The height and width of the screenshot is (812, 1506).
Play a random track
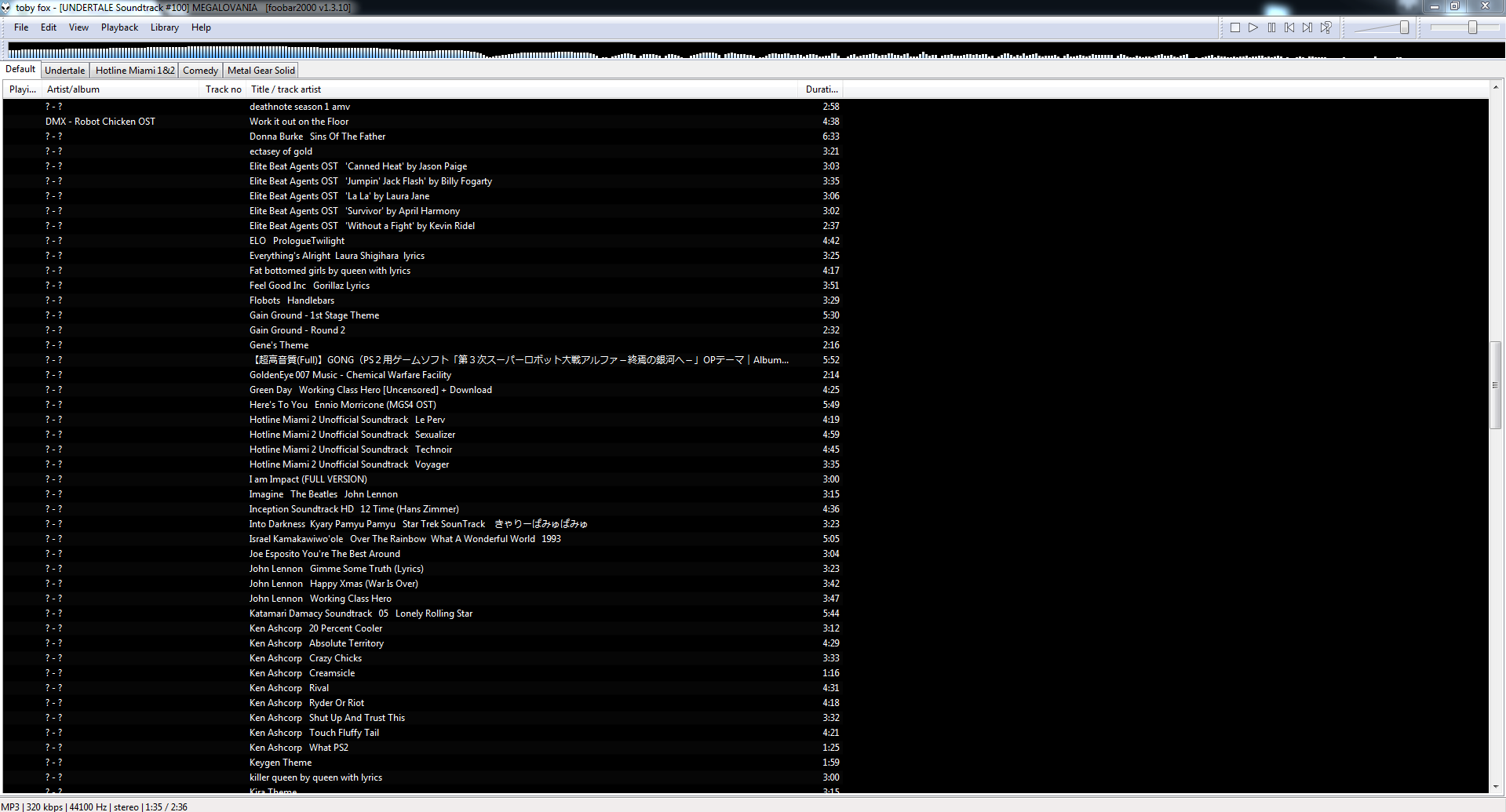tap(1325, 27)
